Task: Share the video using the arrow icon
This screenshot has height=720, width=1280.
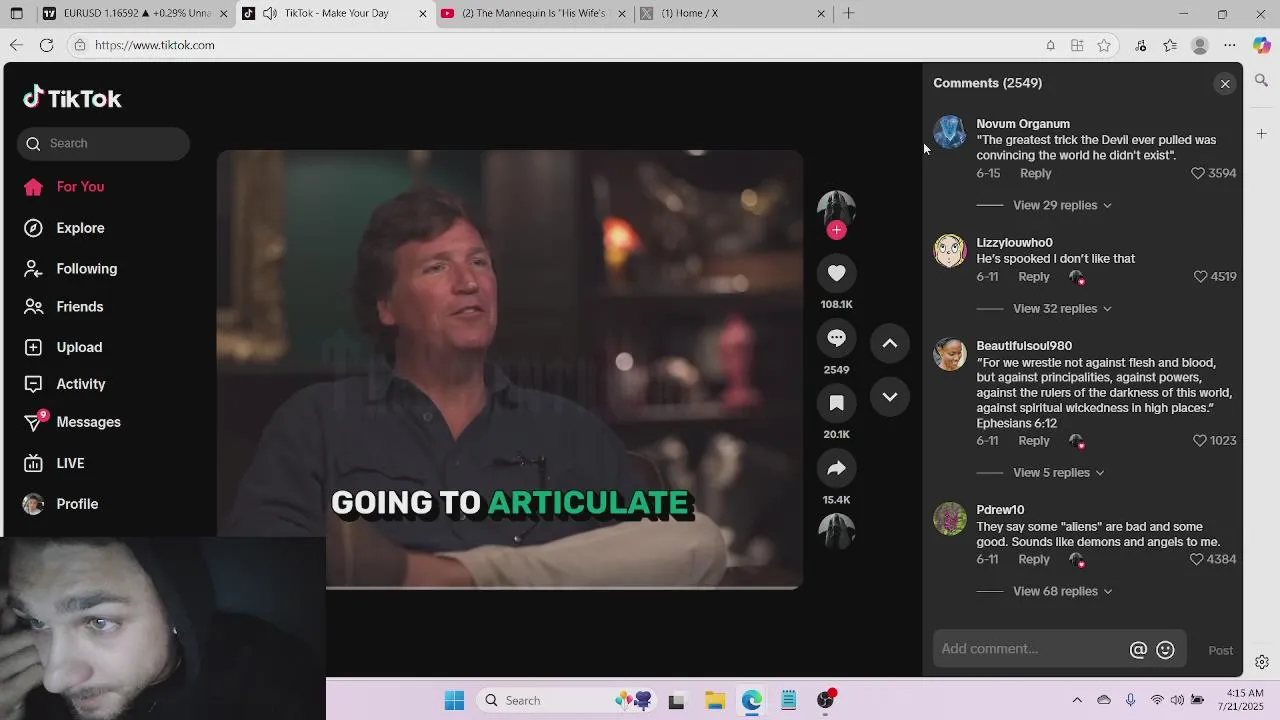Action: [x=836, y=468]
